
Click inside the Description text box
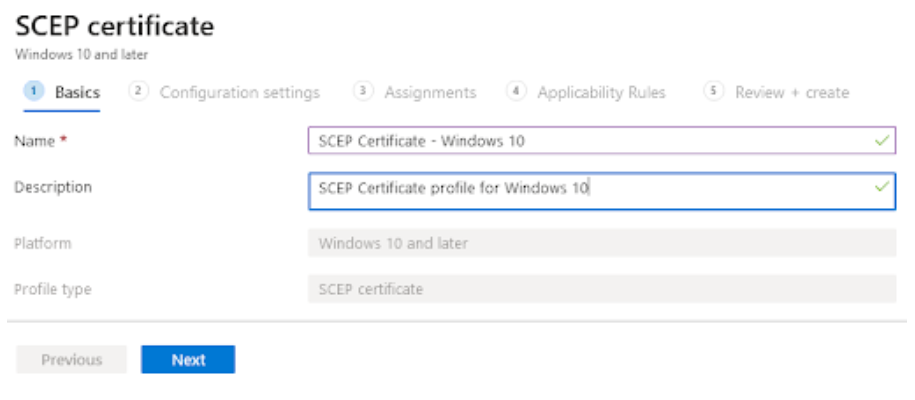click(x=602, y=191)
